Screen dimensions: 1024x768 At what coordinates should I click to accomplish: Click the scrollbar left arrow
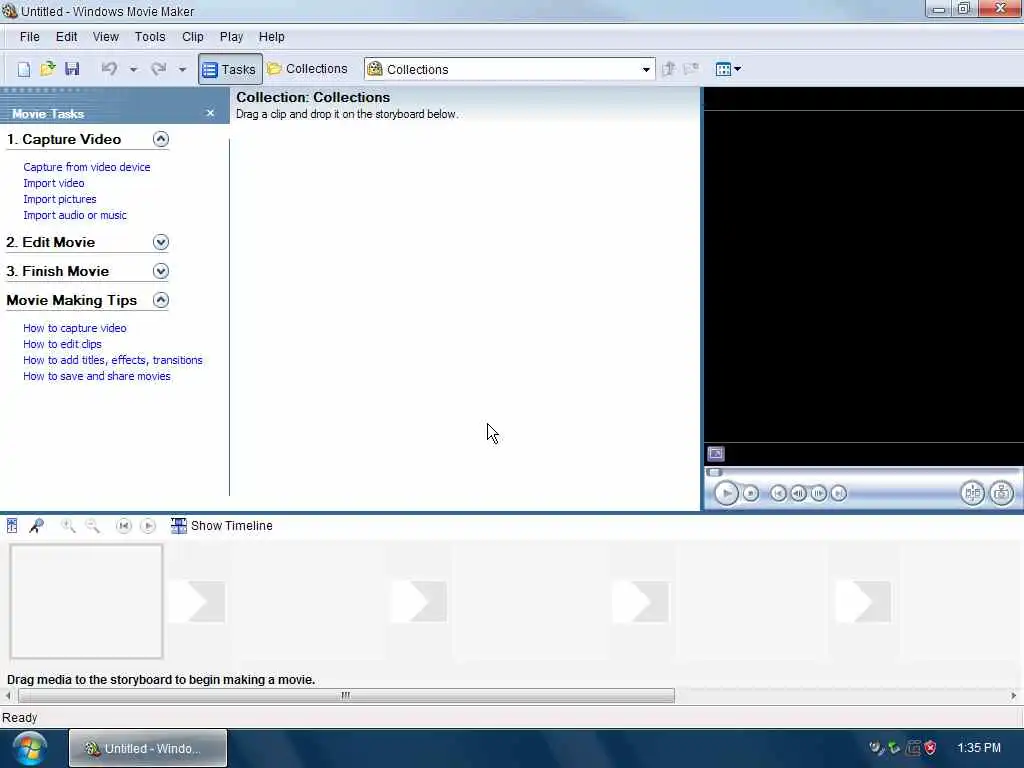8,696
